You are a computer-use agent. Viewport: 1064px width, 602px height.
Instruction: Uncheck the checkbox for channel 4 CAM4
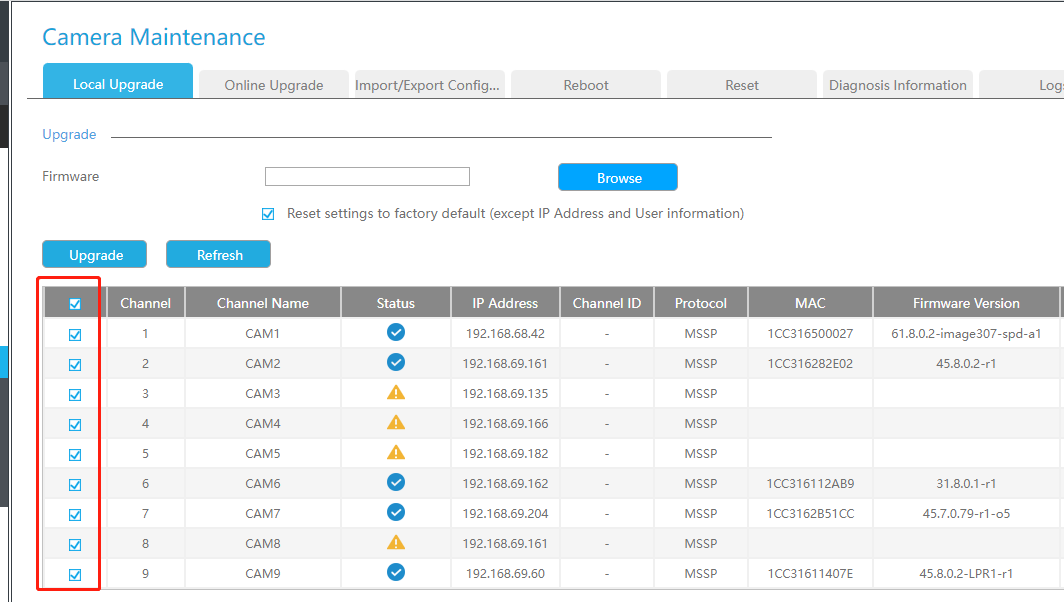pos(75,425)
